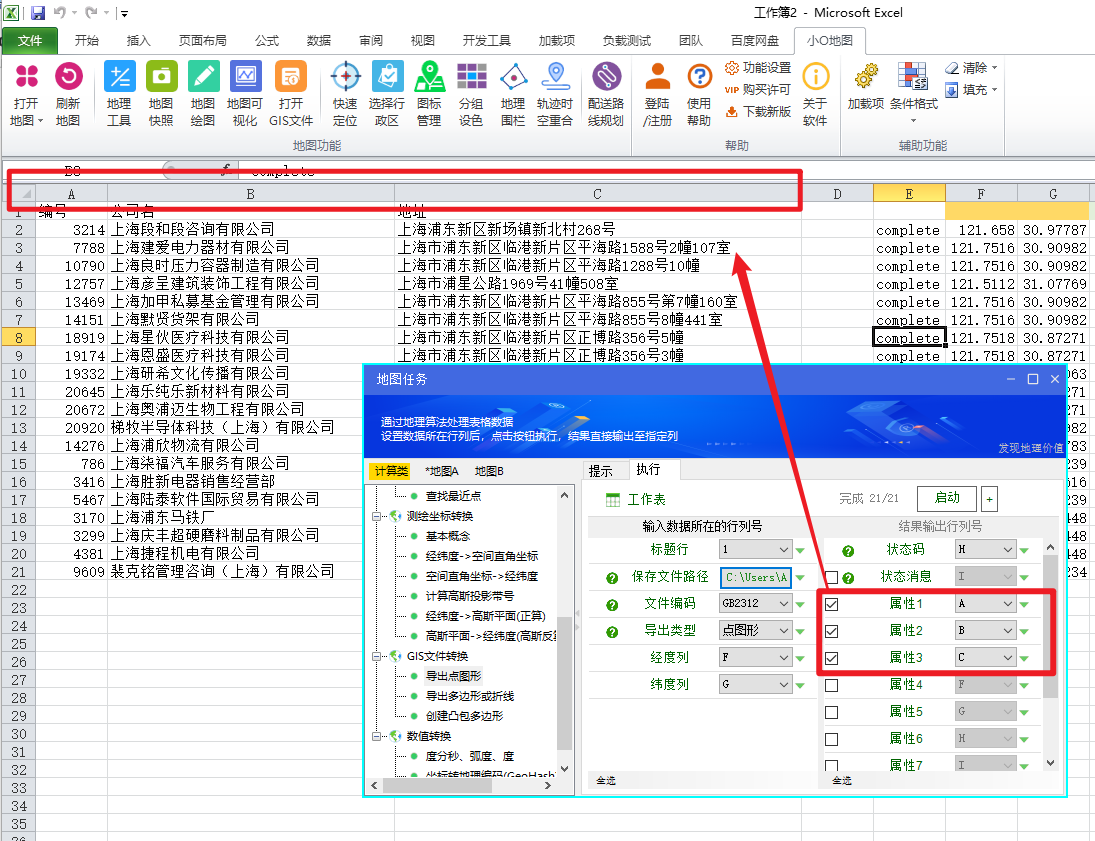Image resolution: width=1095 pixels, height=841 pixels.
Task: Open the 纬度列 dropdown
Action: point(756,684)
